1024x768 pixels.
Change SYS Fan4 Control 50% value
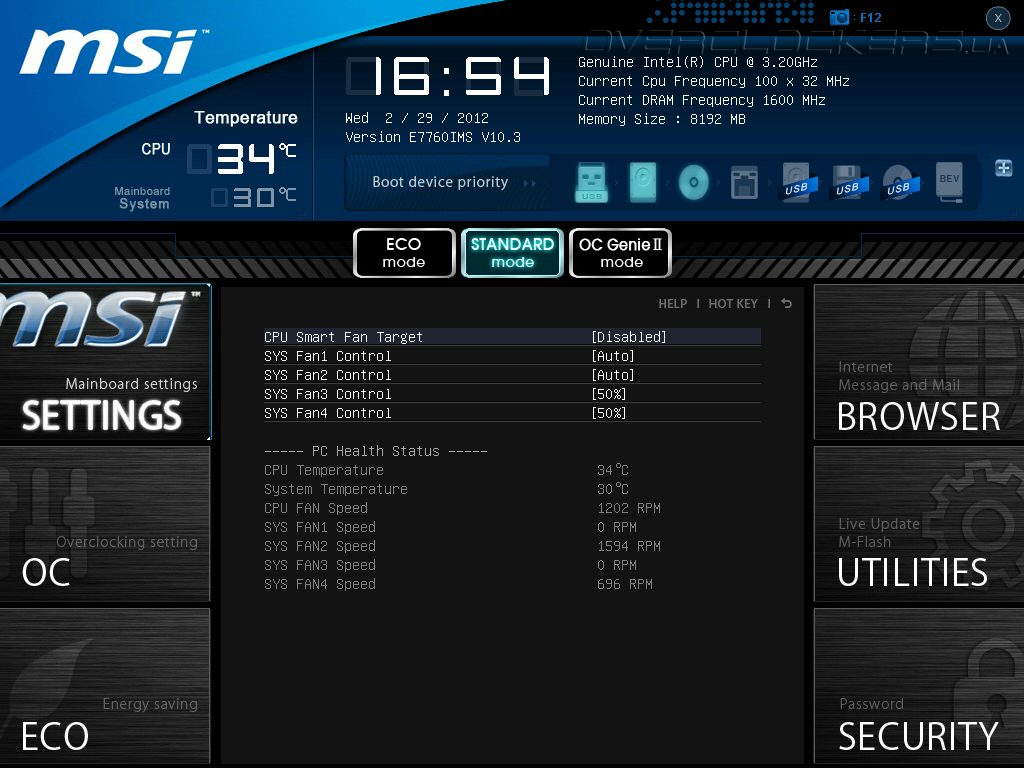pyautogui.click(x=609, y=413)
